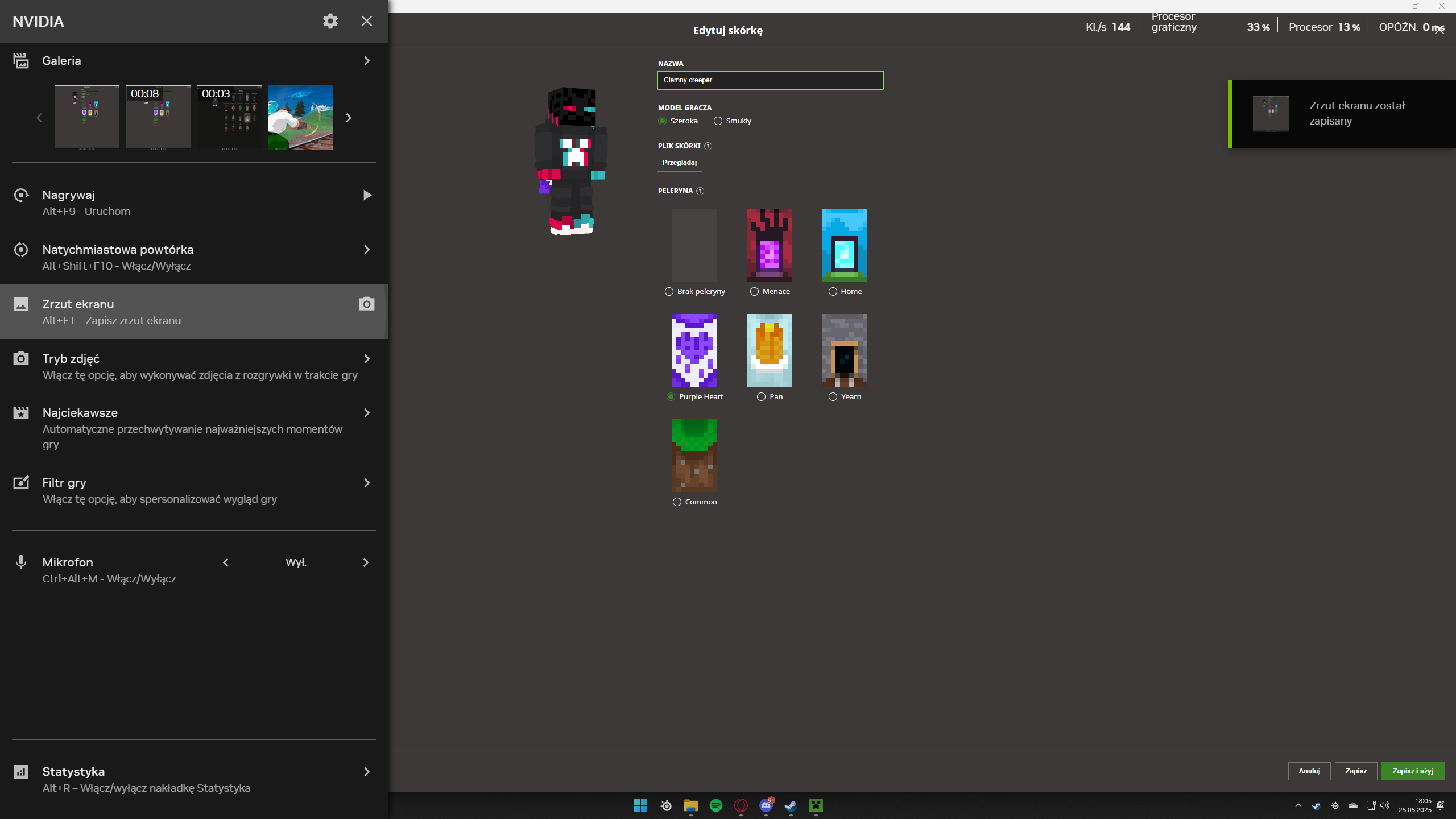This screenshot has height=819, width=1456.
Task: Select the Smukły player model
Action: (718, 121)
